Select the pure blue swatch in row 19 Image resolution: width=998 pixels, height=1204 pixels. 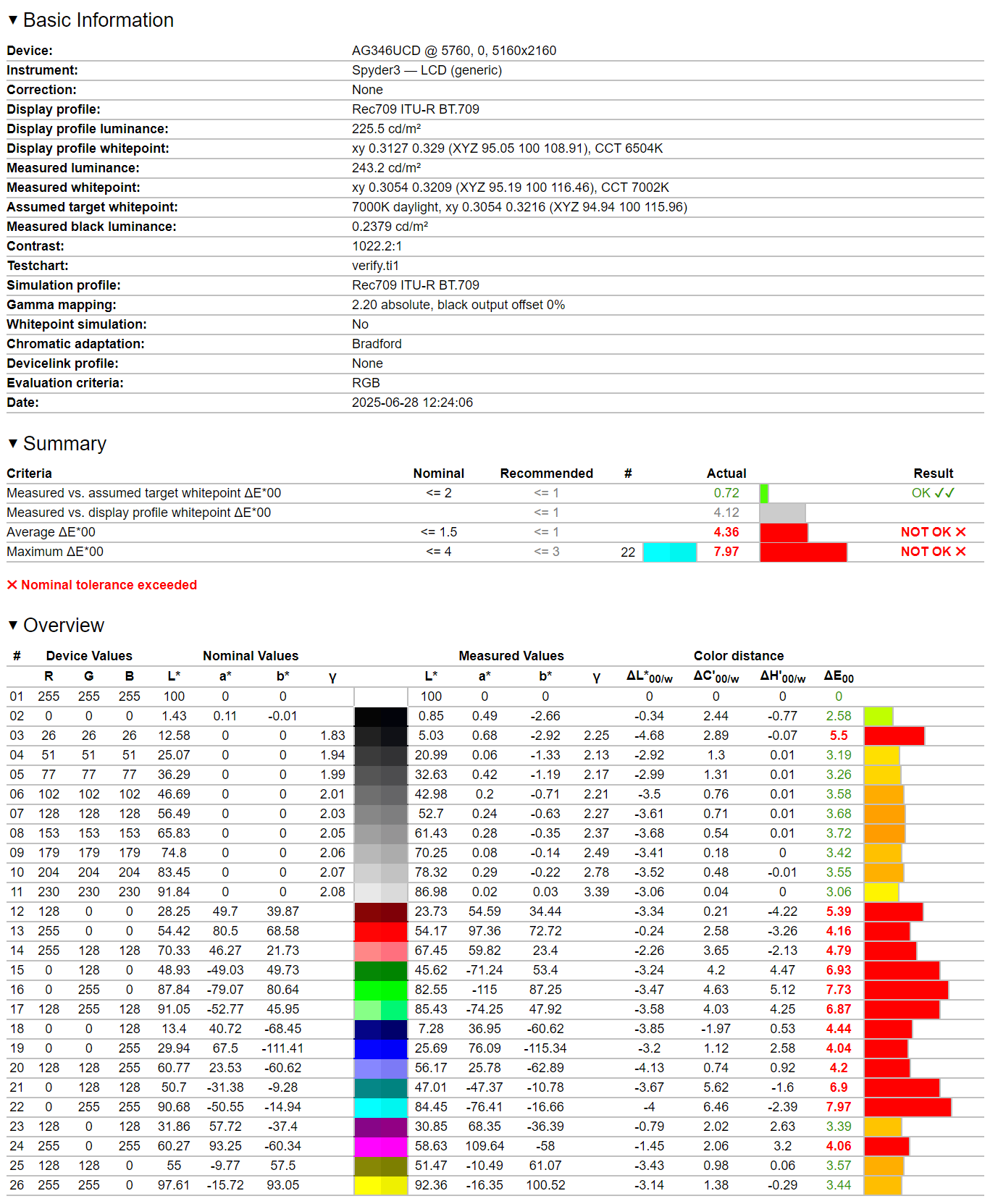(x=380, y=1048)
